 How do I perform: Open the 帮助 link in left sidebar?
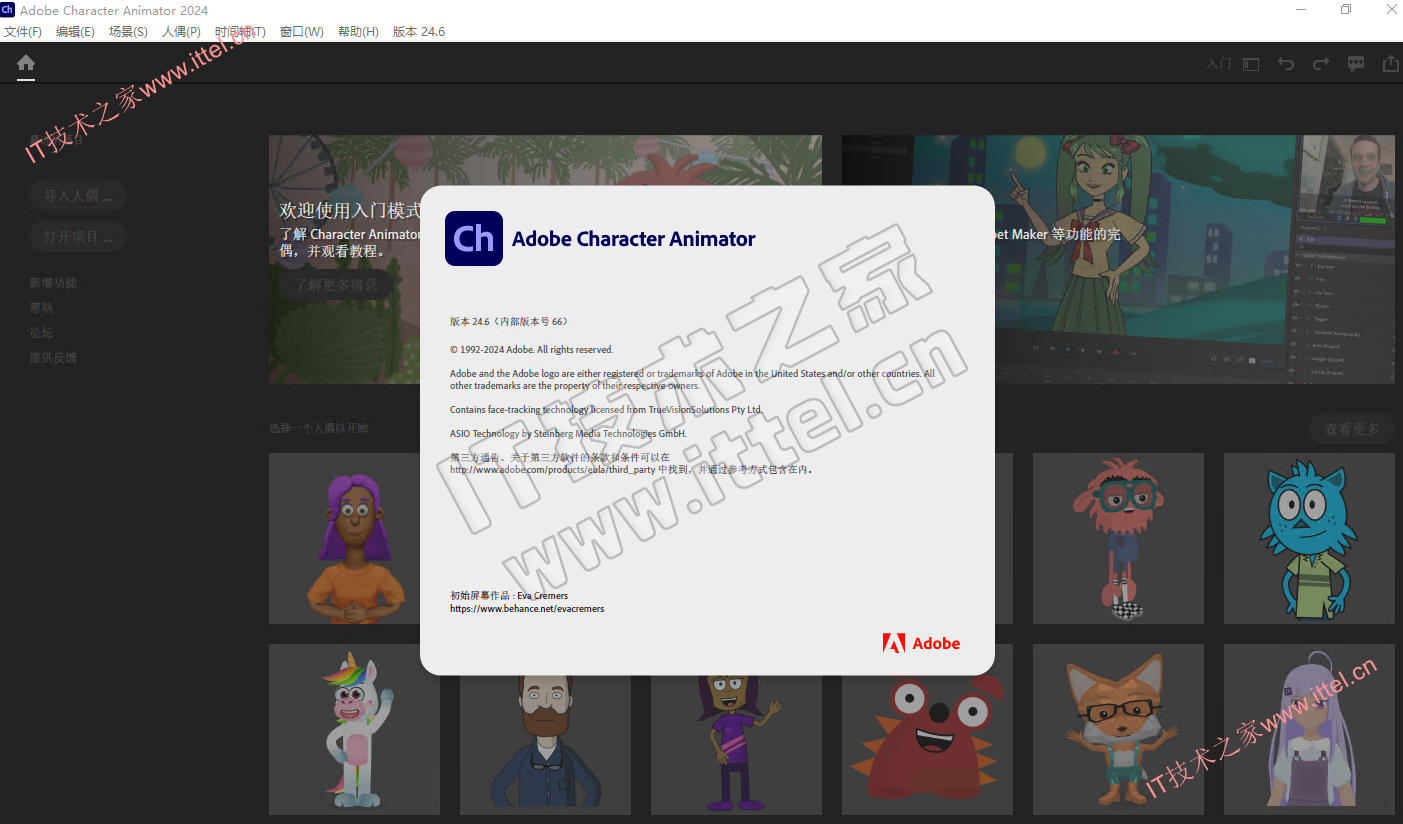tap(41, 308)
